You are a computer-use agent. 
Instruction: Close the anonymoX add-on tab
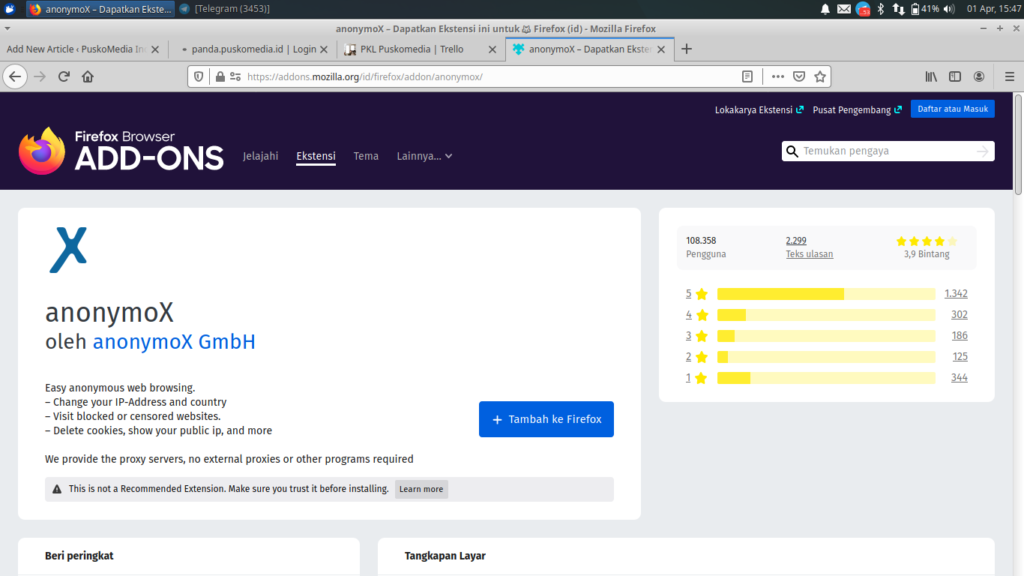(661, 49)
